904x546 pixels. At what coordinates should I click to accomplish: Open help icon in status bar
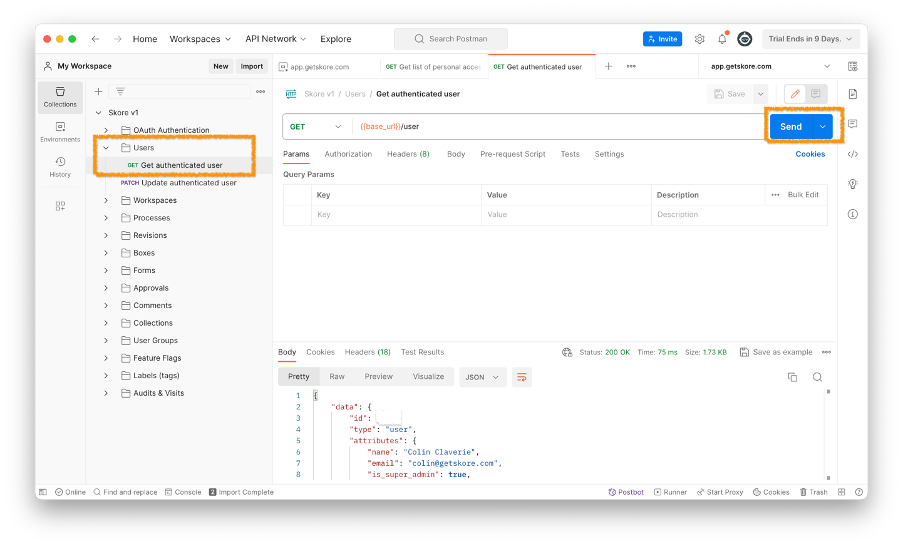coord(859,492)
